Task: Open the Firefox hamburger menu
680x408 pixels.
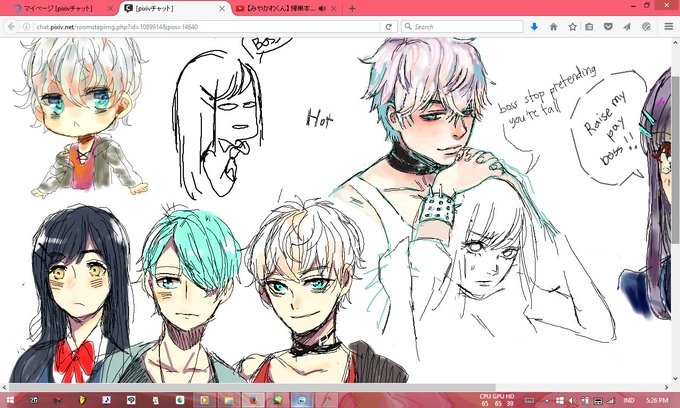Action: pos(669,27)
